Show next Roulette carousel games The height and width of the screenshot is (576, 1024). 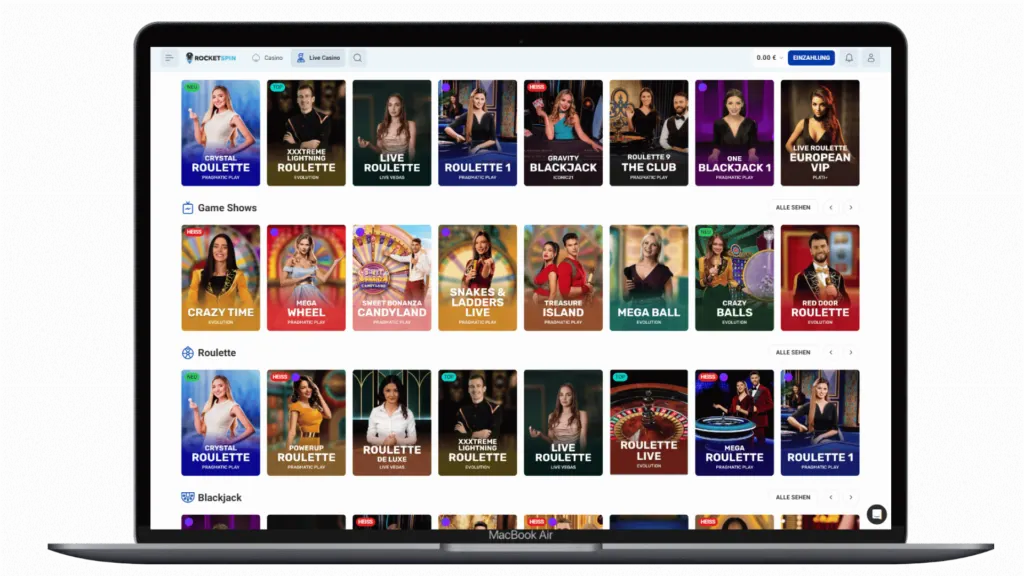[x=850, y=353]
